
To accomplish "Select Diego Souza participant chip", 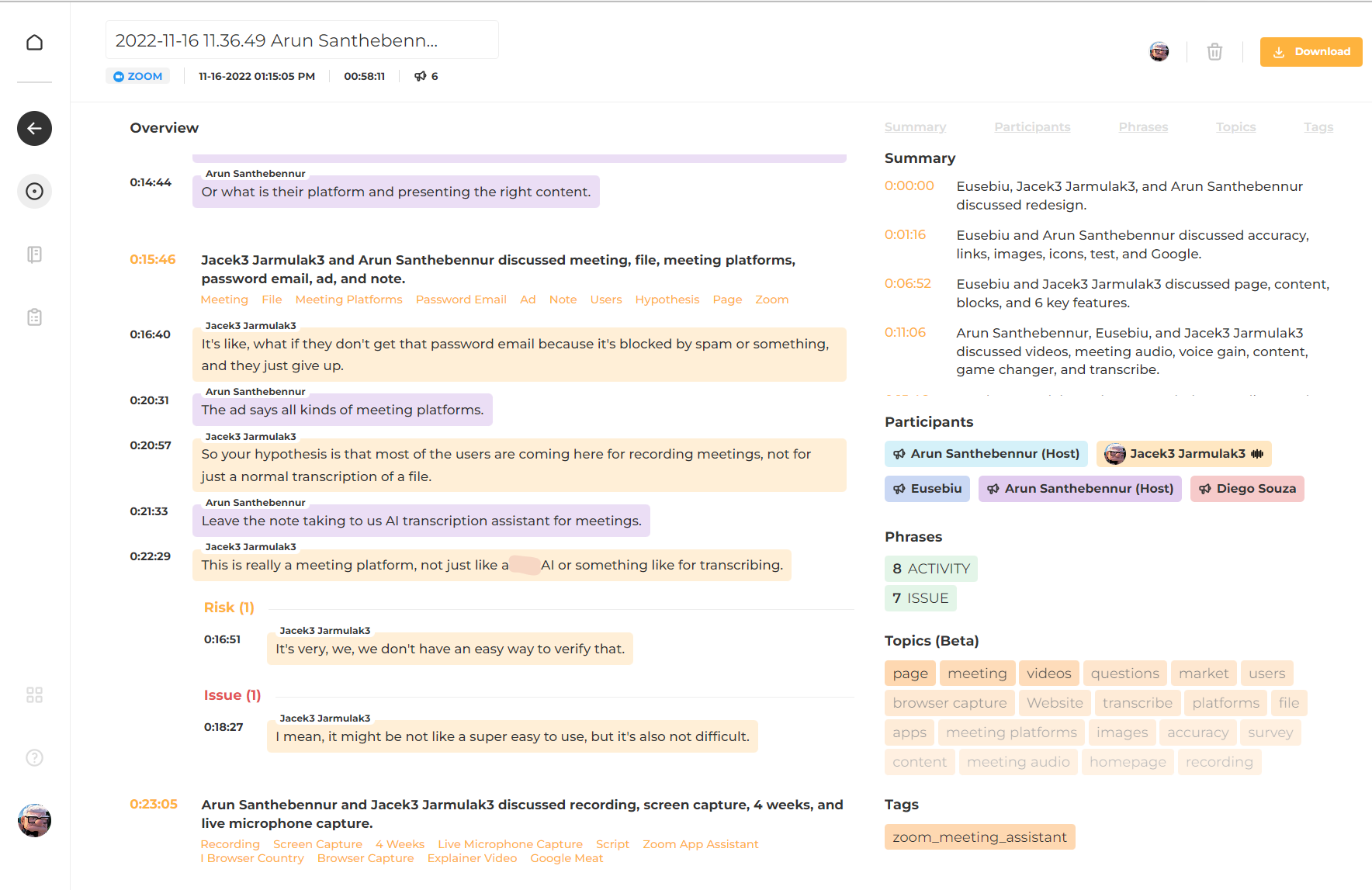I will [1247, 488].
